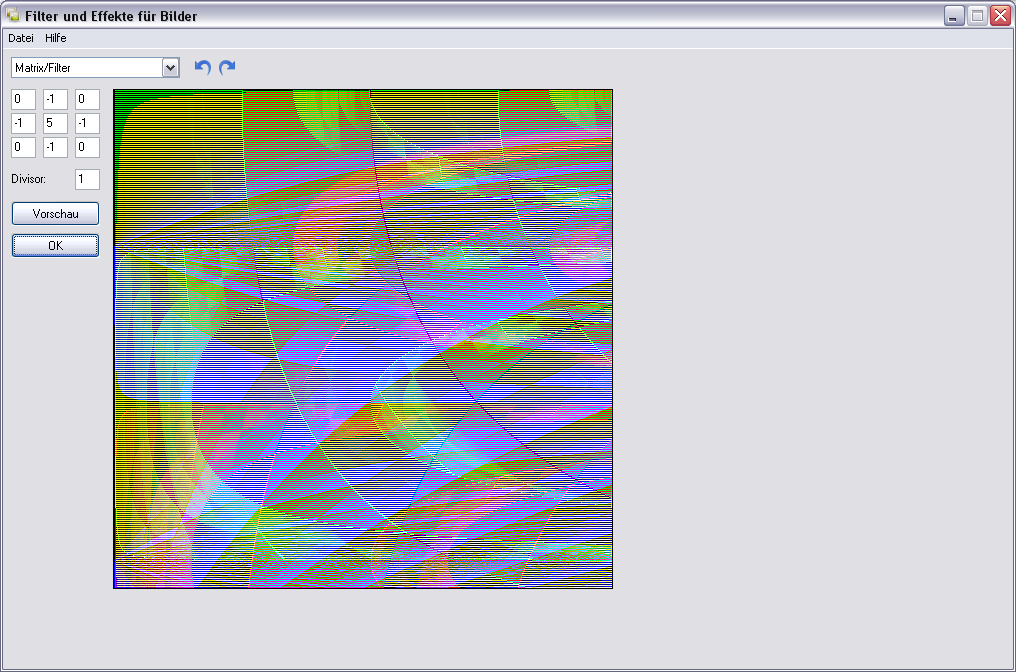Select the bottom-right matrix cell field

(87, 147)
